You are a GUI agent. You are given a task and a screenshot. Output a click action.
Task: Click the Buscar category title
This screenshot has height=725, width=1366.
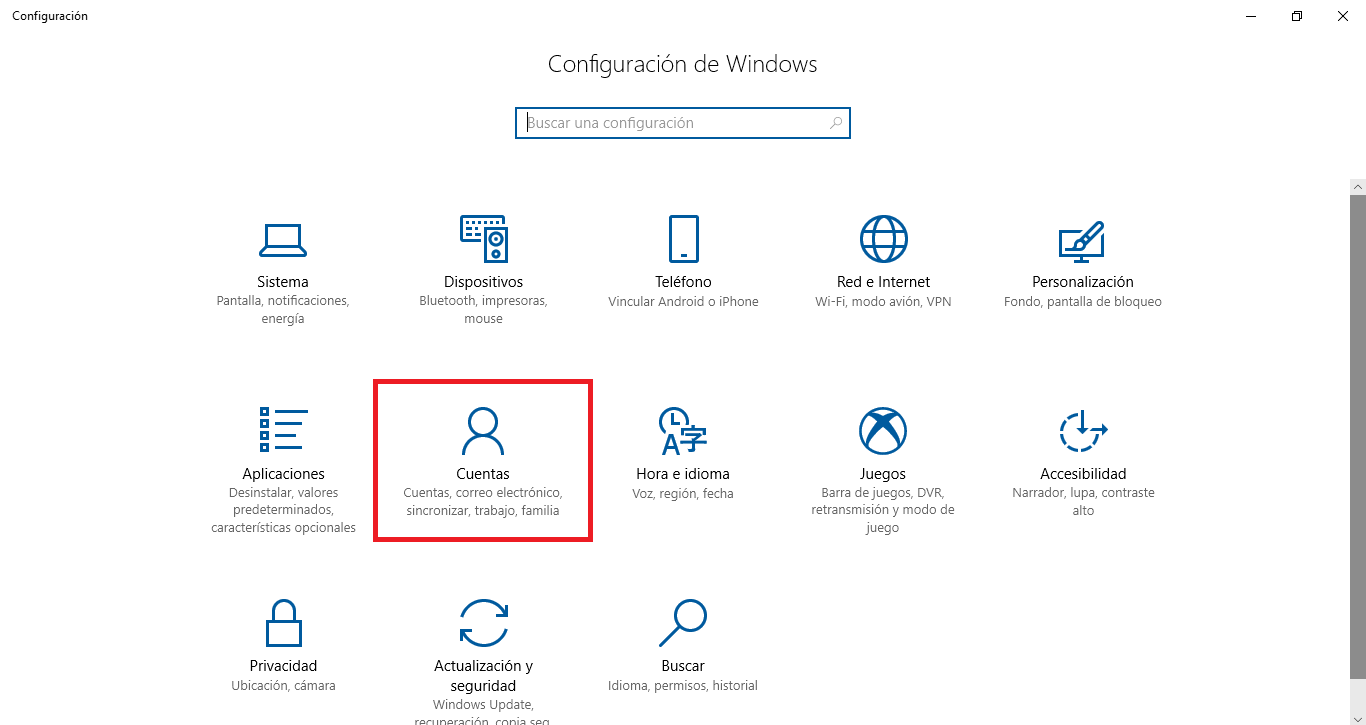[x=683, y=666]
